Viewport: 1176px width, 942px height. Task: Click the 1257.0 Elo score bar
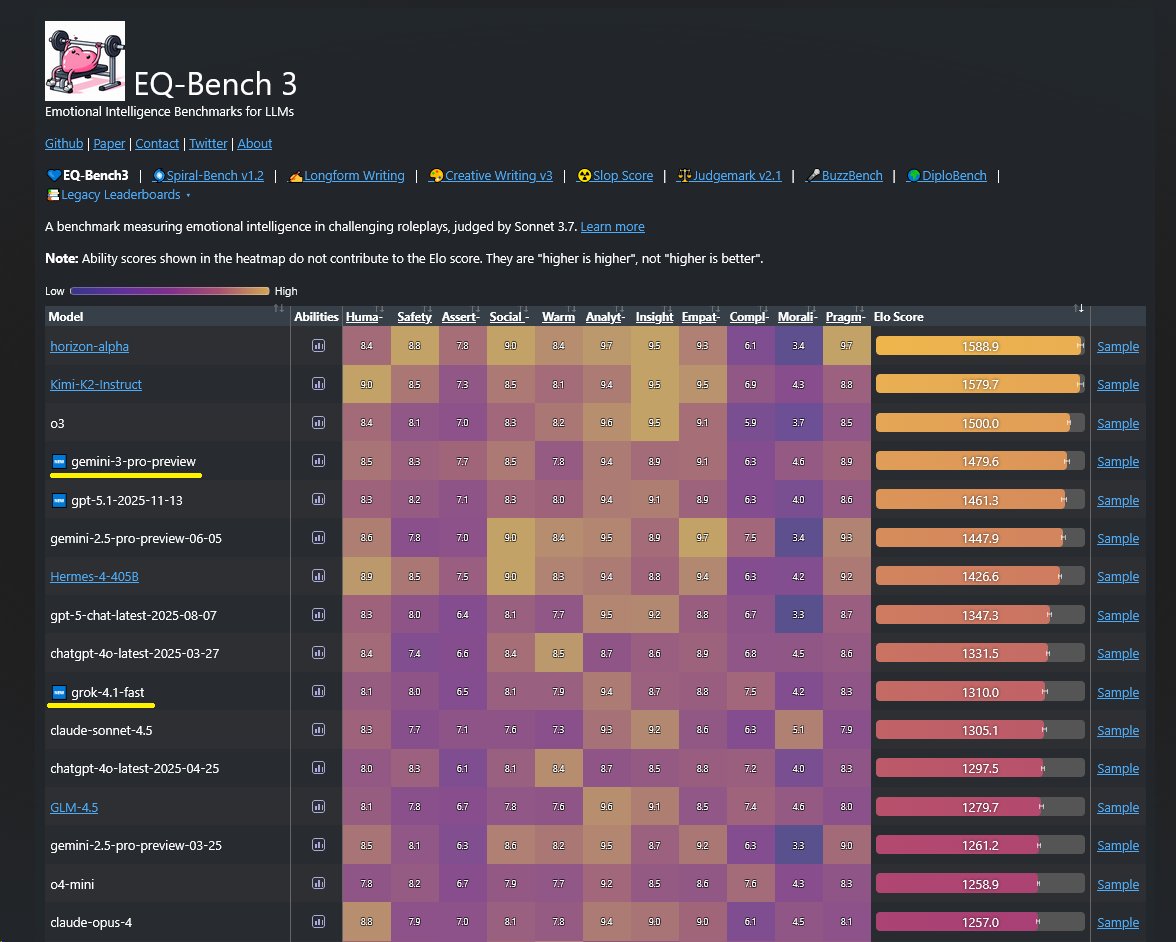click(x=980, y=922)
